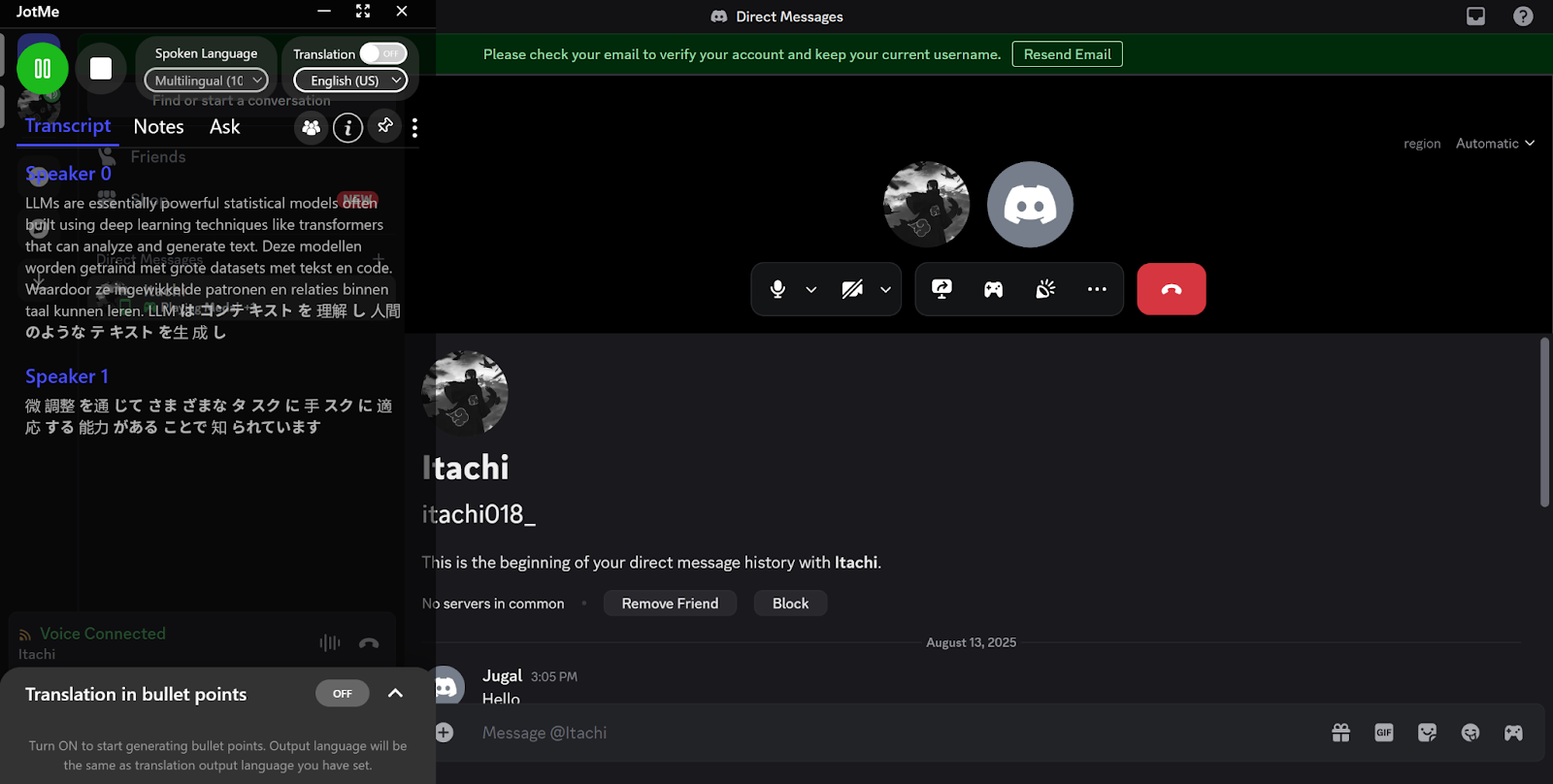Toggle noise suppression icon in Voice Connected panel
The width and height of the screenshot is (1553, 784).
pyautogui.click(x=330, y=643)
